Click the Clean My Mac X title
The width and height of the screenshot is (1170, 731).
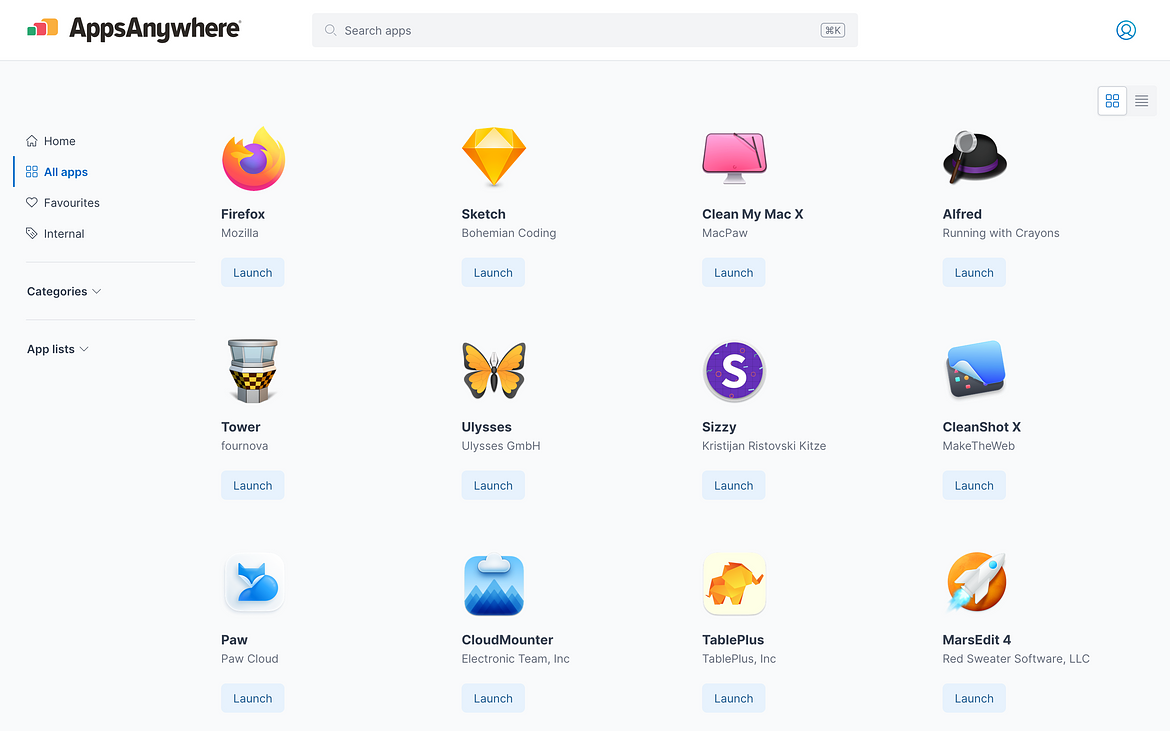coord(752,214)
